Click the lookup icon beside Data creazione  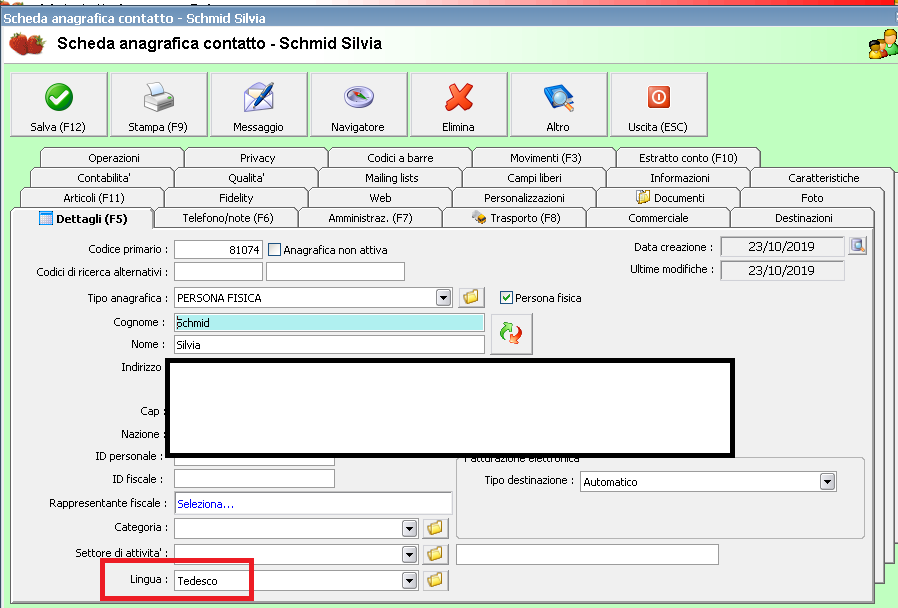click(857, 246)
